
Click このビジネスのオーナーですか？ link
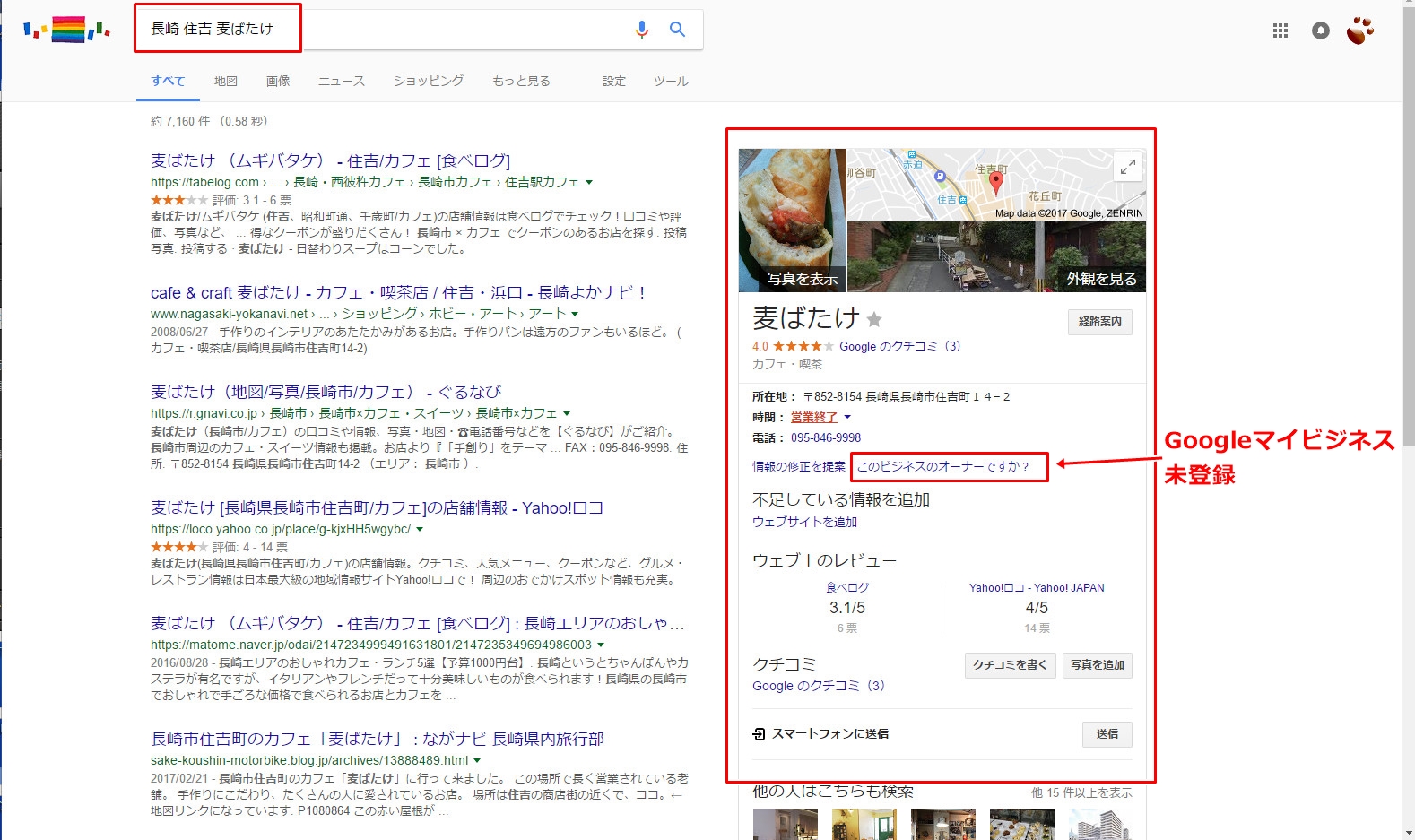(x=943, y=466)
